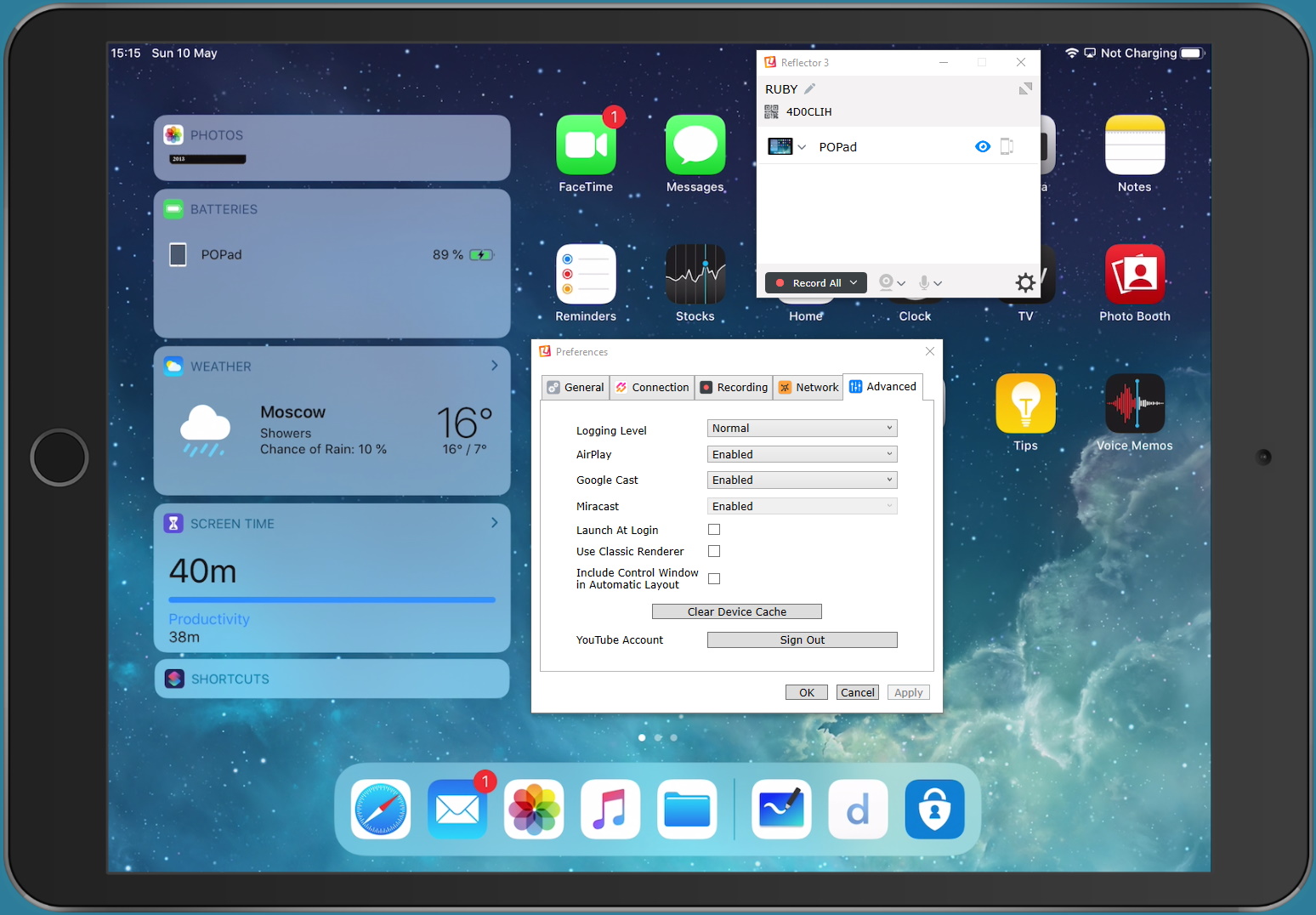1316x915 pixels.
Task: Switch to the Network tab
Action: [808, 387]
